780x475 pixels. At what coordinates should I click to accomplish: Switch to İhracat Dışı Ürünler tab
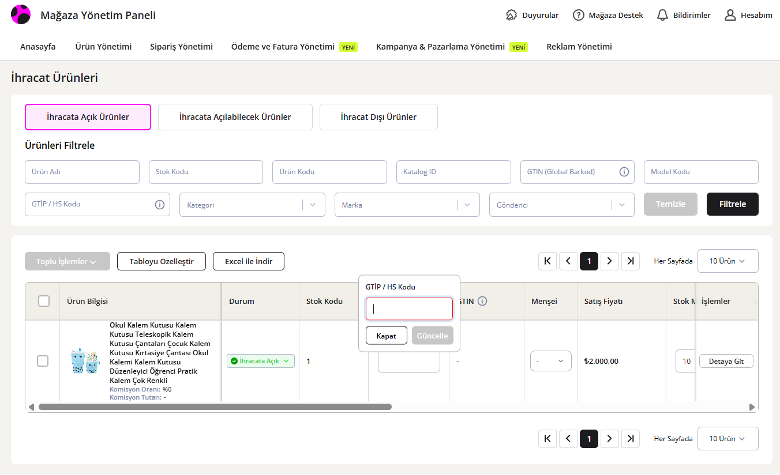tap(379, 117)
